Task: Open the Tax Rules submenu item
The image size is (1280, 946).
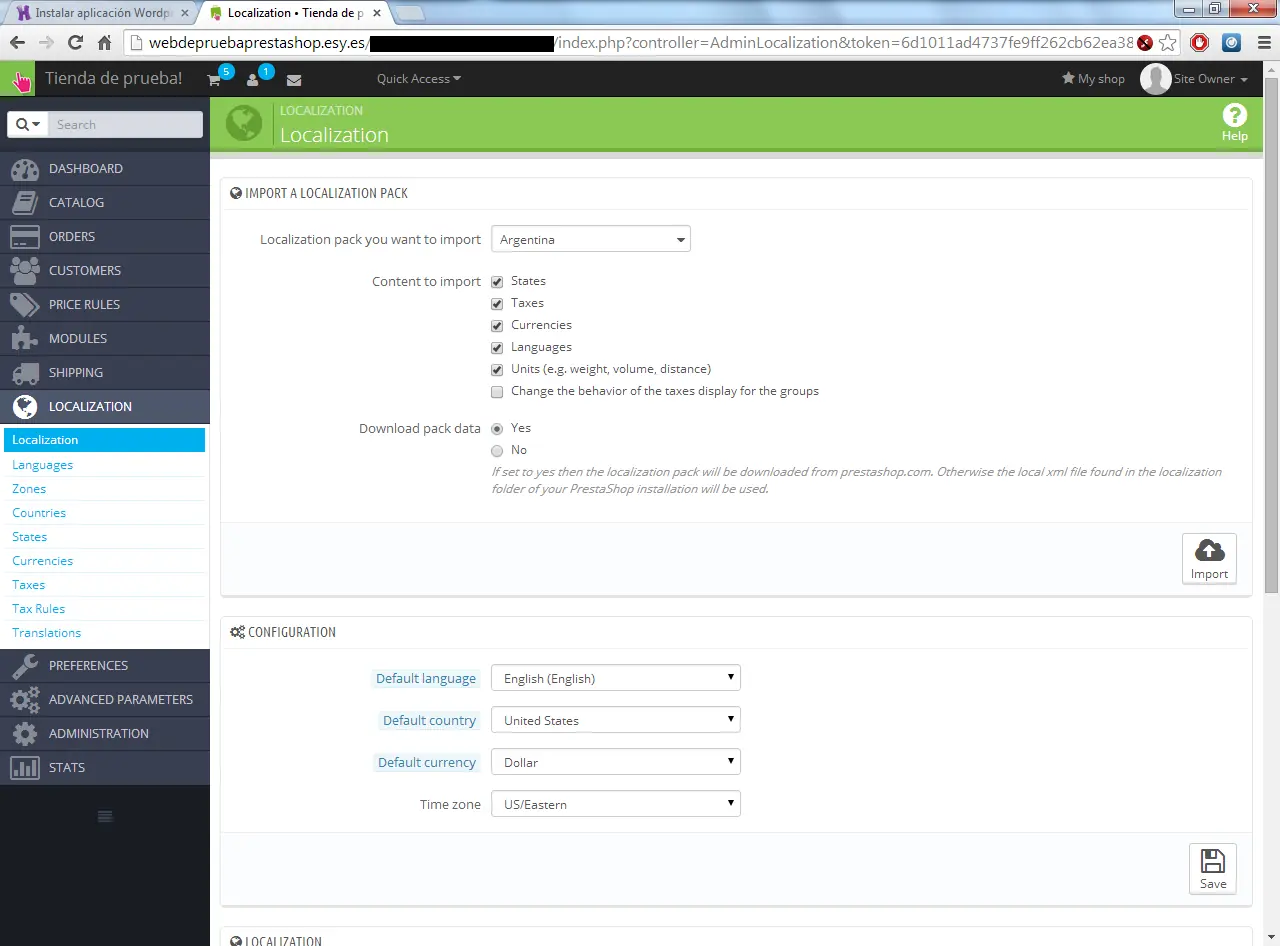Action: tap(38, 609)
